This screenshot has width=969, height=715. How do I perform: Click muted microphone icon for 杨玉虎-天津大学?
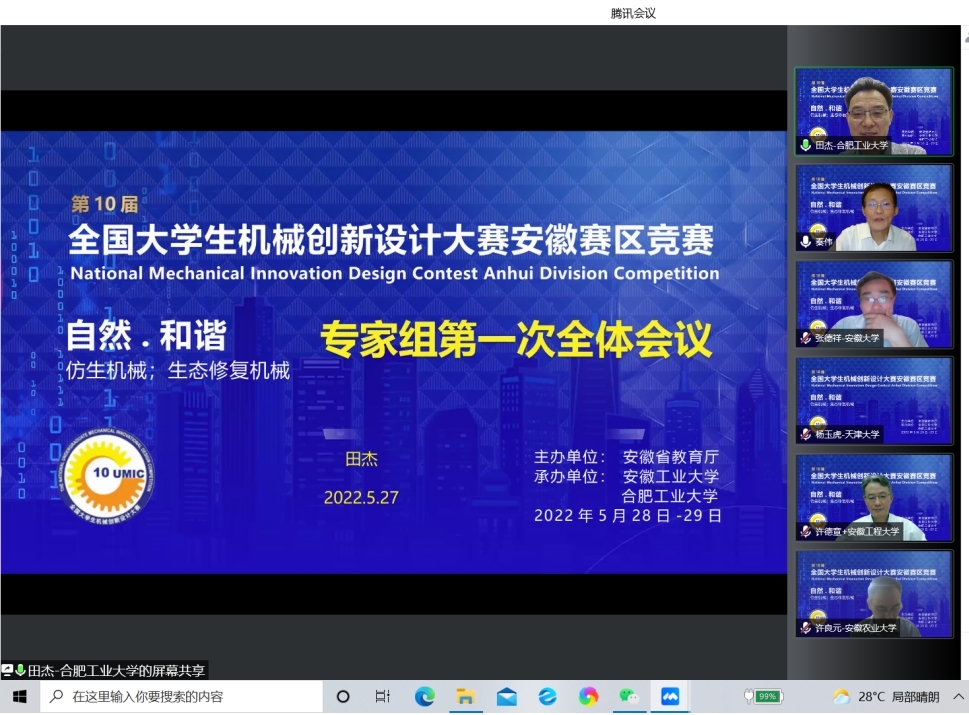pos(805,434)
